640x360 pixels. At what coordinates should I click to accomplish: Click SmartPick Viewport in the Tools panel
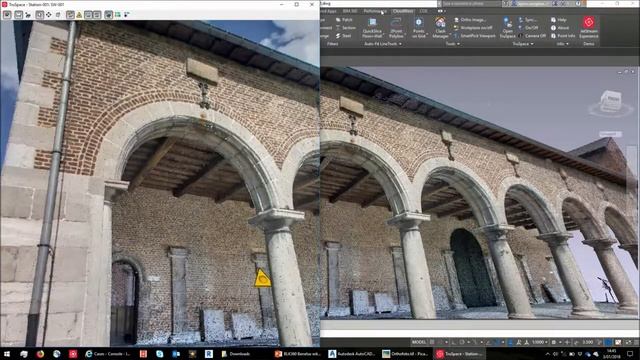(x=474, y=36)
